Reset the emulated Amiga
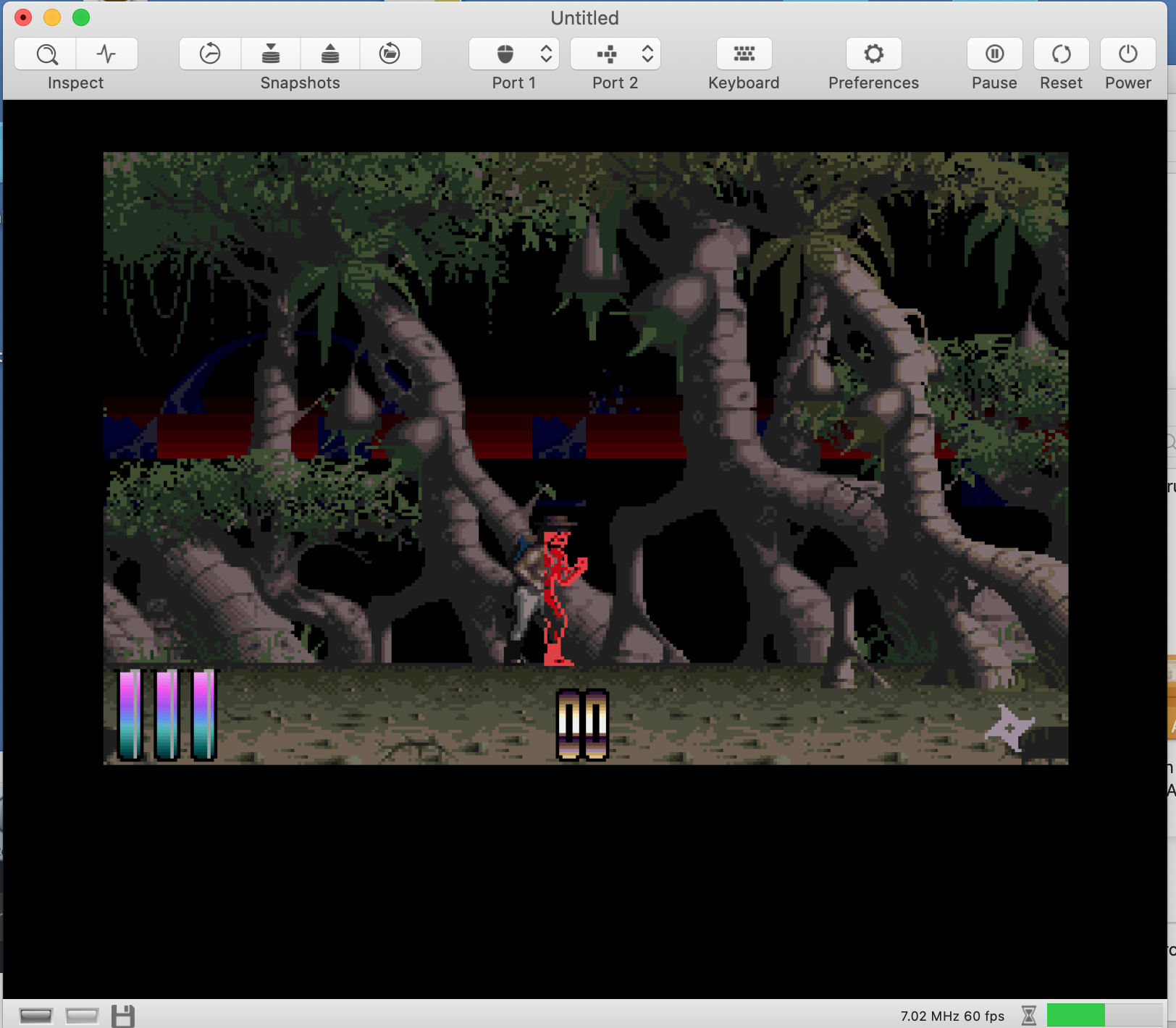This screenshot has width=1176, height=1028. [x=1062, y=54]
